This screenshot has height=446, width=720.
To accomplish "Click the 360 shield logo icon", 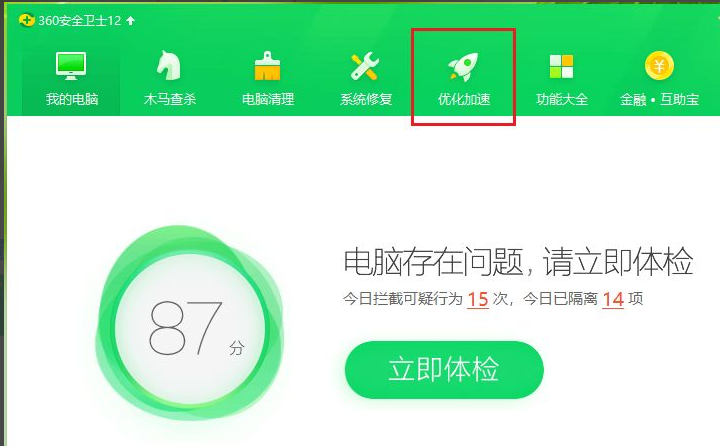I will tap(26, 20).
